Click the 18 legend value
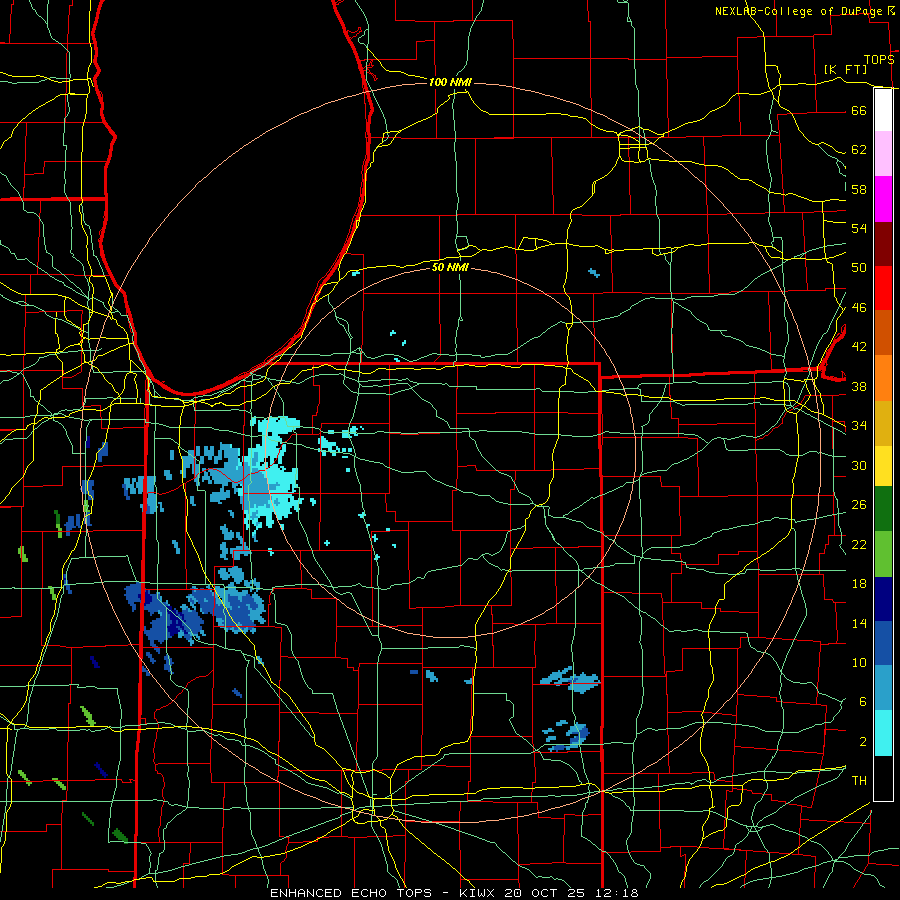The height and width of the screenshot is (900, 900). [x=859, y=584]
